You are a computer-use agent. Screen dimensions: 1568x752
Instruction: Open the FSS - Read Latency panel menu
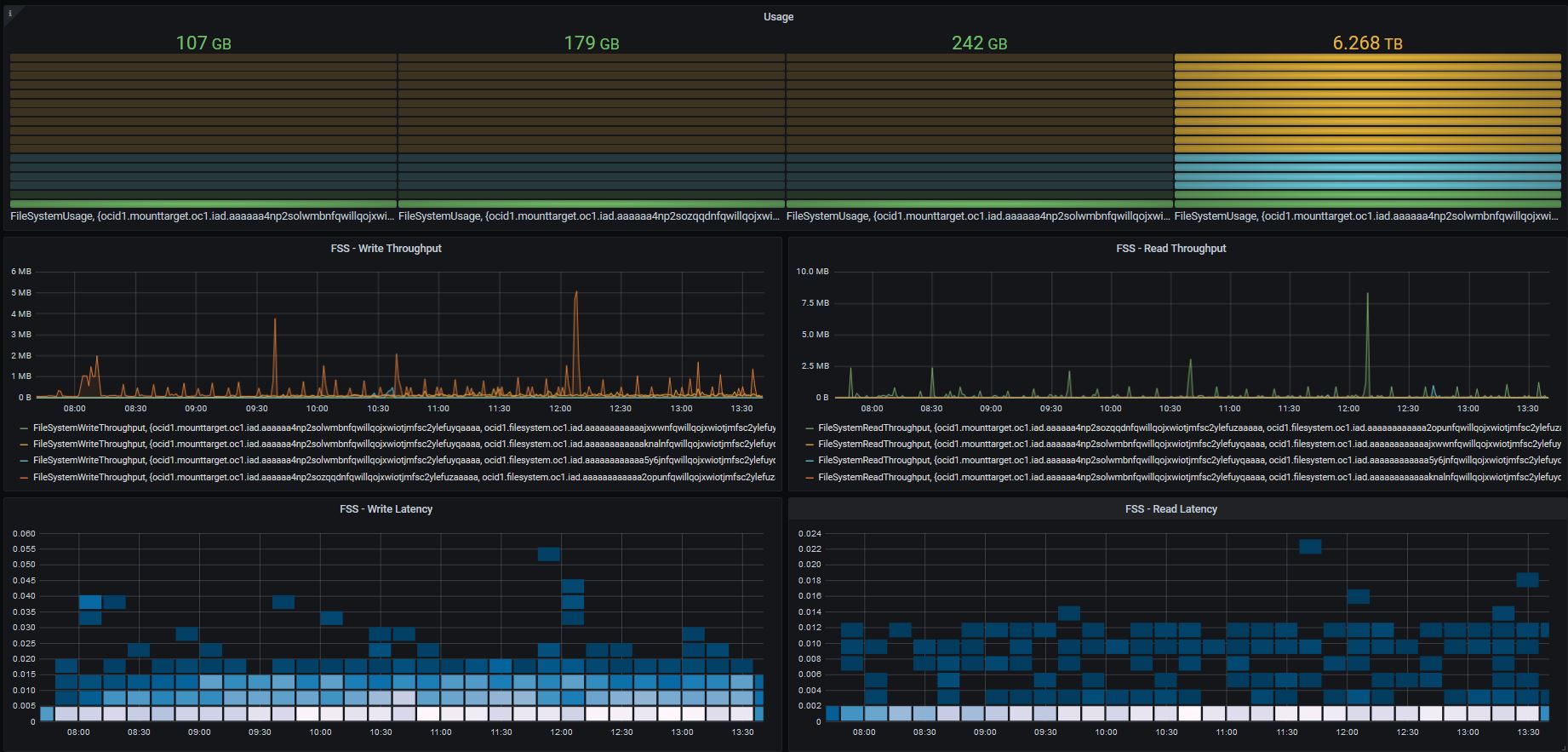tap(1170, 509)
